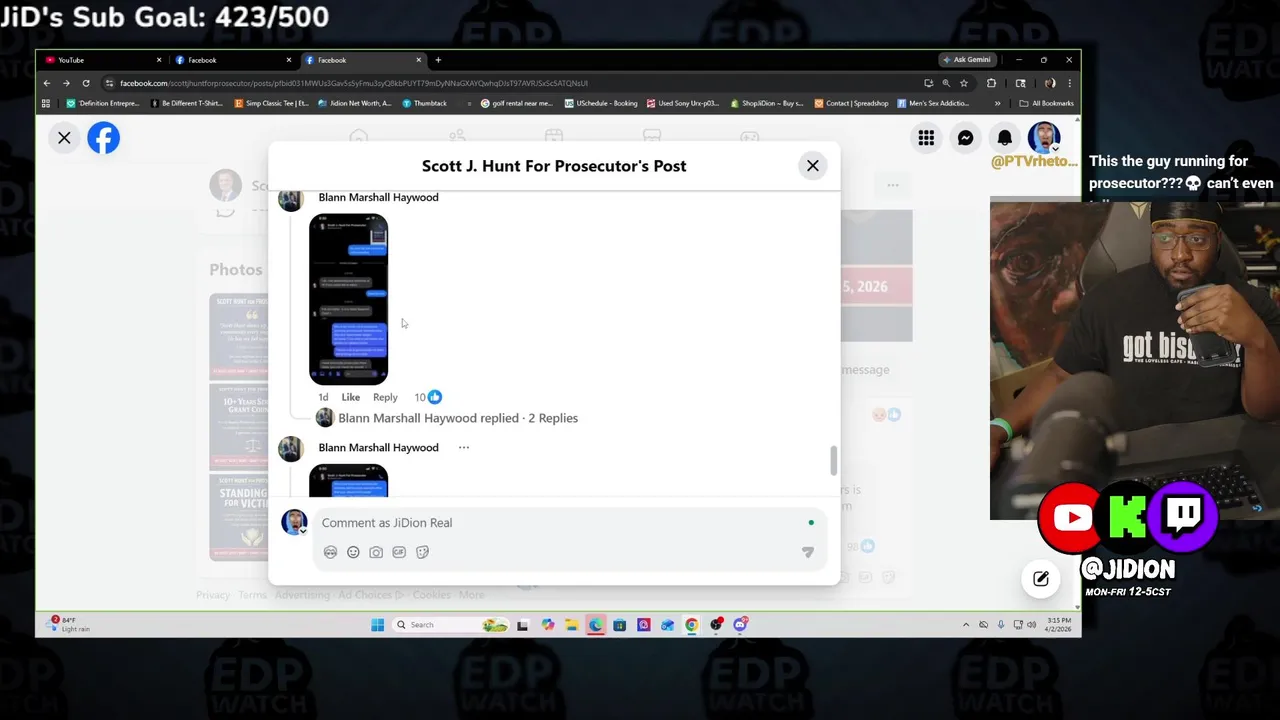Open first Blann Marshall Haywood profile name
This screenshot has height=720, width=1280.
tap(378, 197)
